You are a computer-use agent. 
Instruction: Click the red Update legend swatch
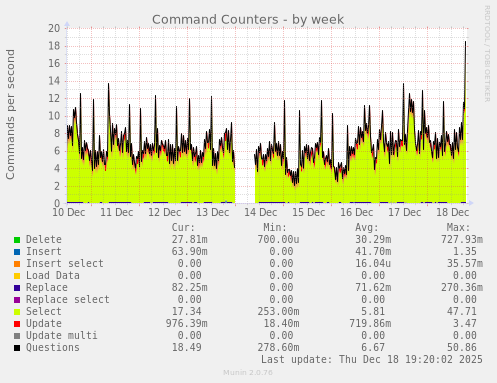(x=17, y=324)
